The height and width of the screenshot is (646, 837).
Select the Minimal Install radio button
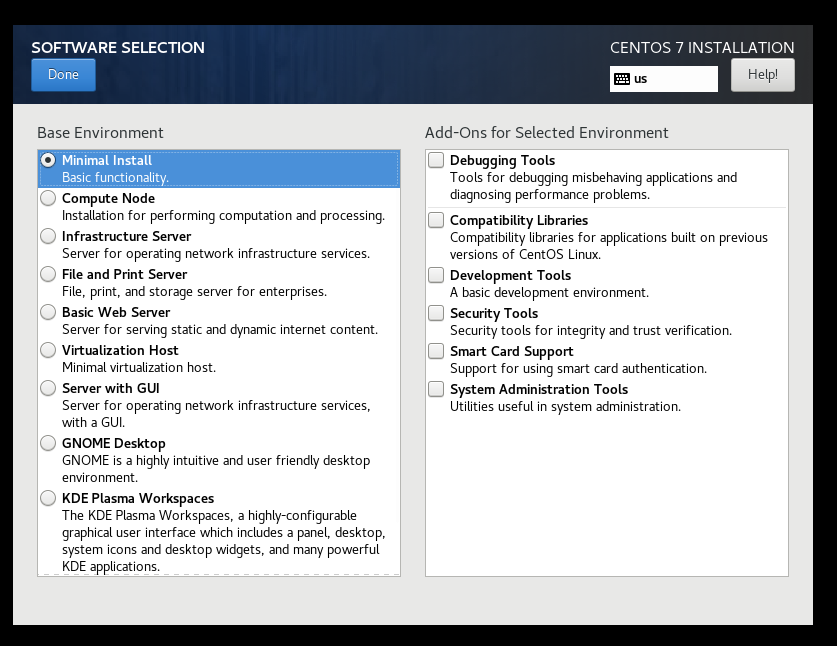[x=48, y=160]
